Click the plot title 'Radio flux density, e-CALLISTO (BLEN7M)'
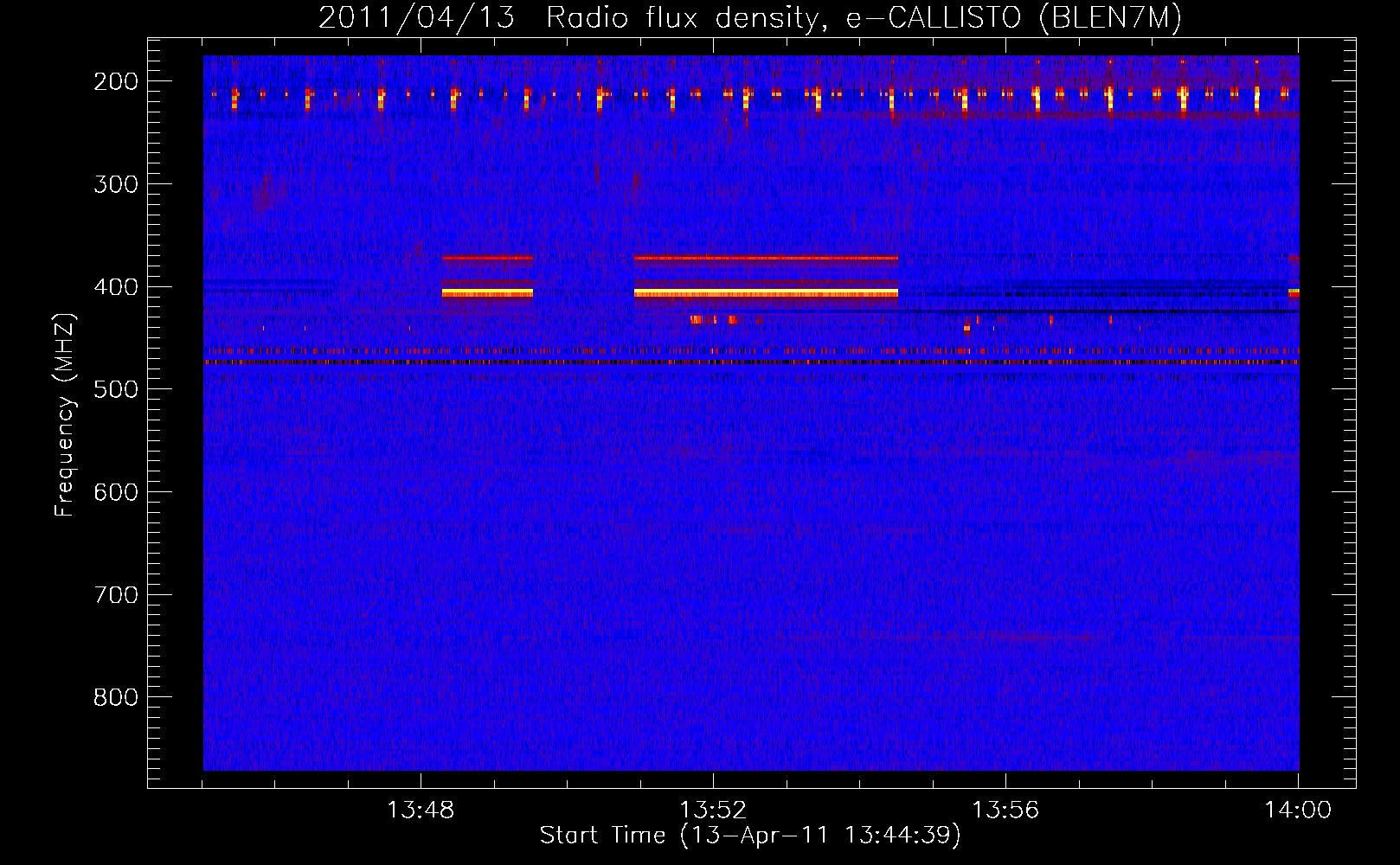Screen dimensions: 1400x865 click(x=864, y=18)
